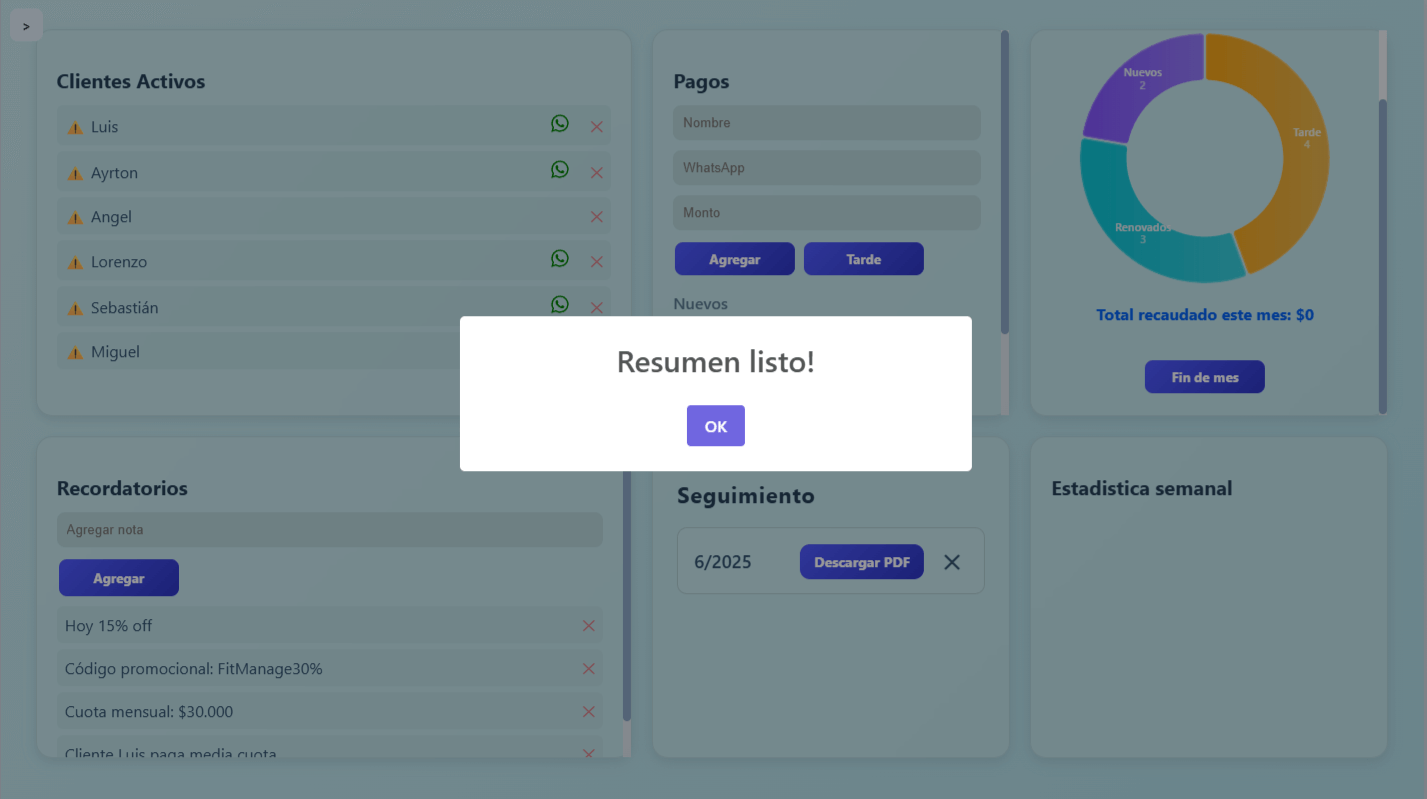Click warning icon next to Sebastián
Image resolution: width=1427 pixels, height=799 pixels.
(x=75, y=308)
